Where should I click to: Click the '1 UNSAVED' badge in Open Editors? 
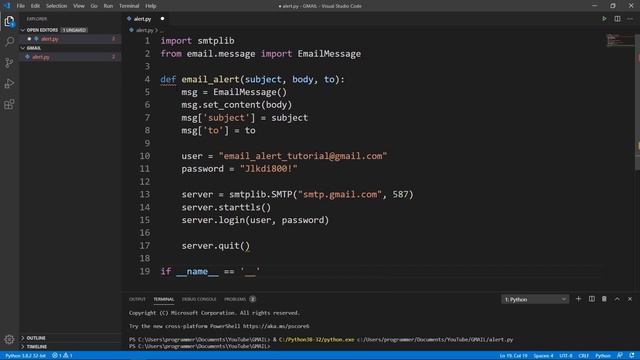tap(74, 30)
